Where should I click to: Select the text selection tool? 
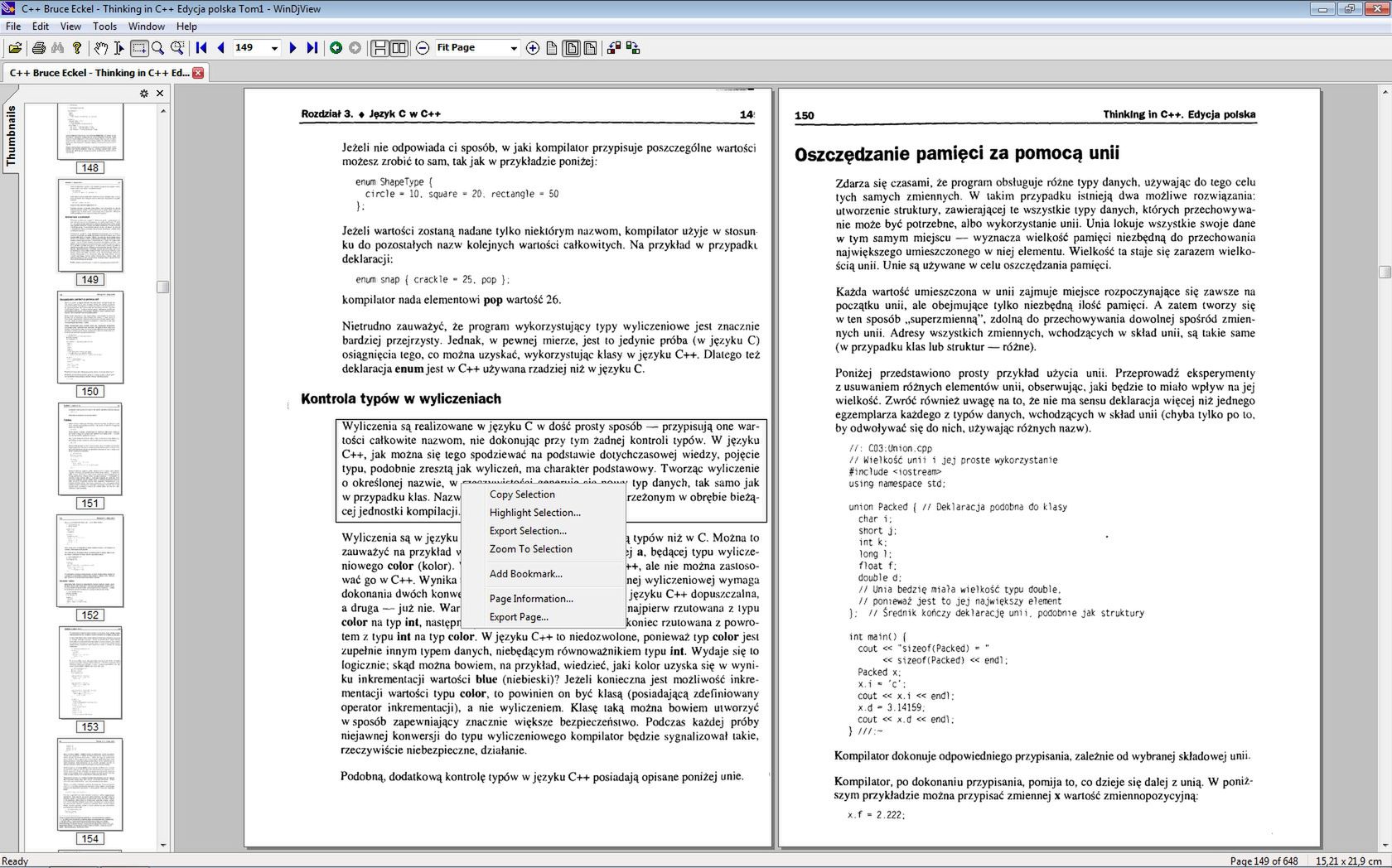119,48
